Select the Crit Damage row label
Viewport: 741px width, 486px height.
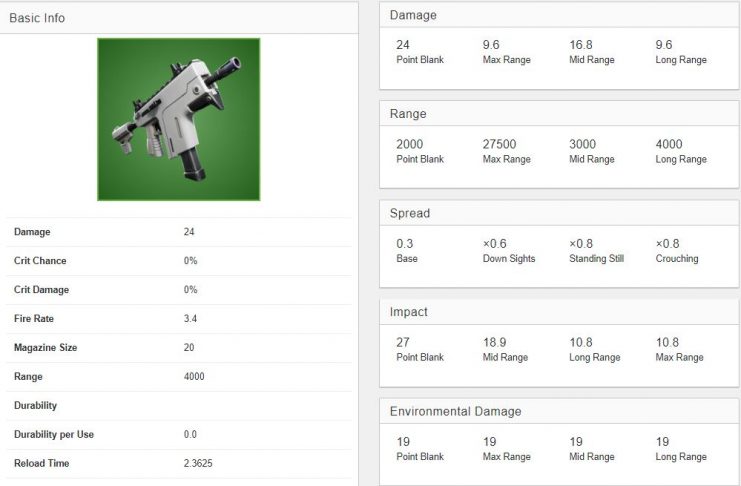coord(42,289)
